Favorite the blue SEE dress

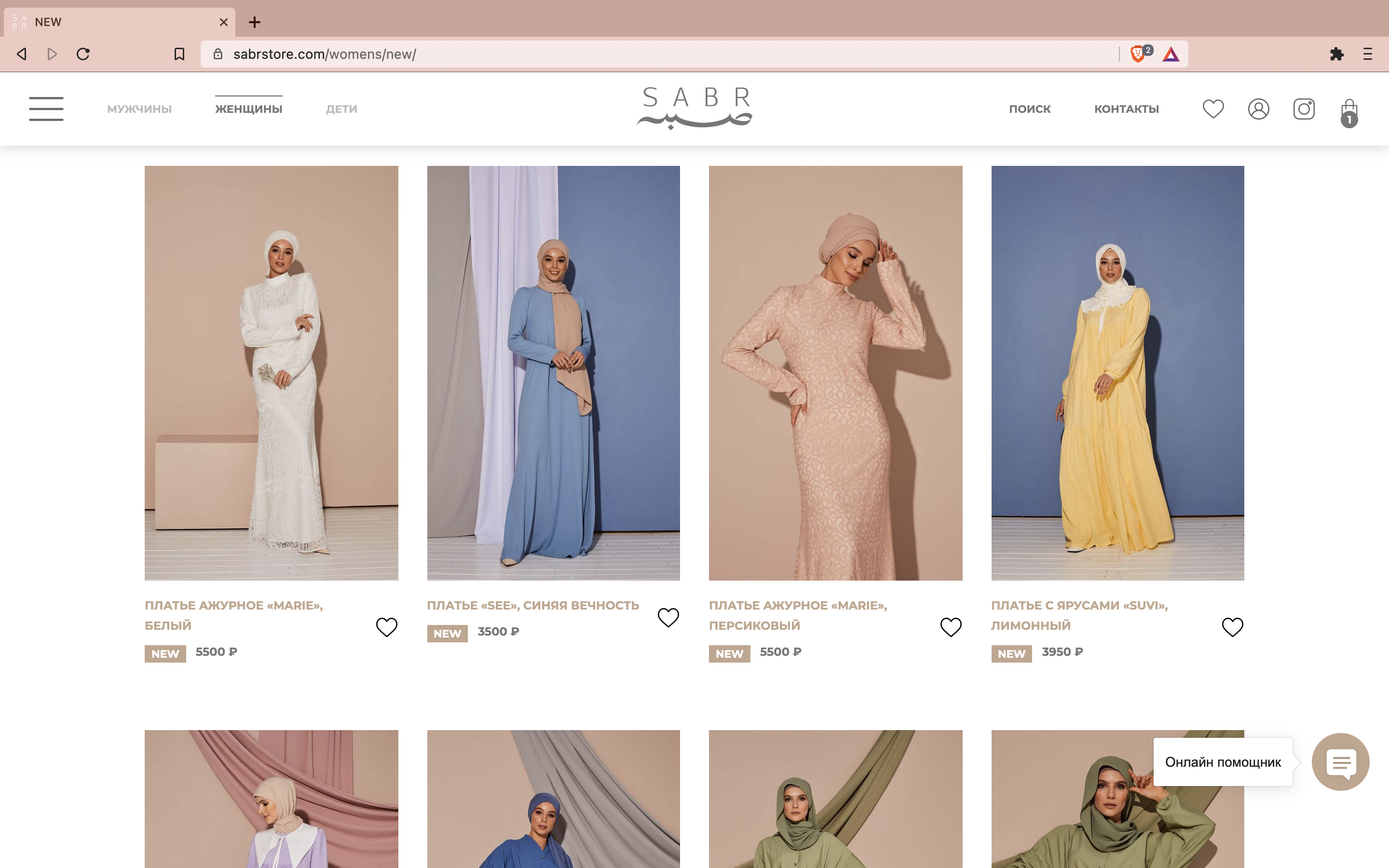click(668, 617)
